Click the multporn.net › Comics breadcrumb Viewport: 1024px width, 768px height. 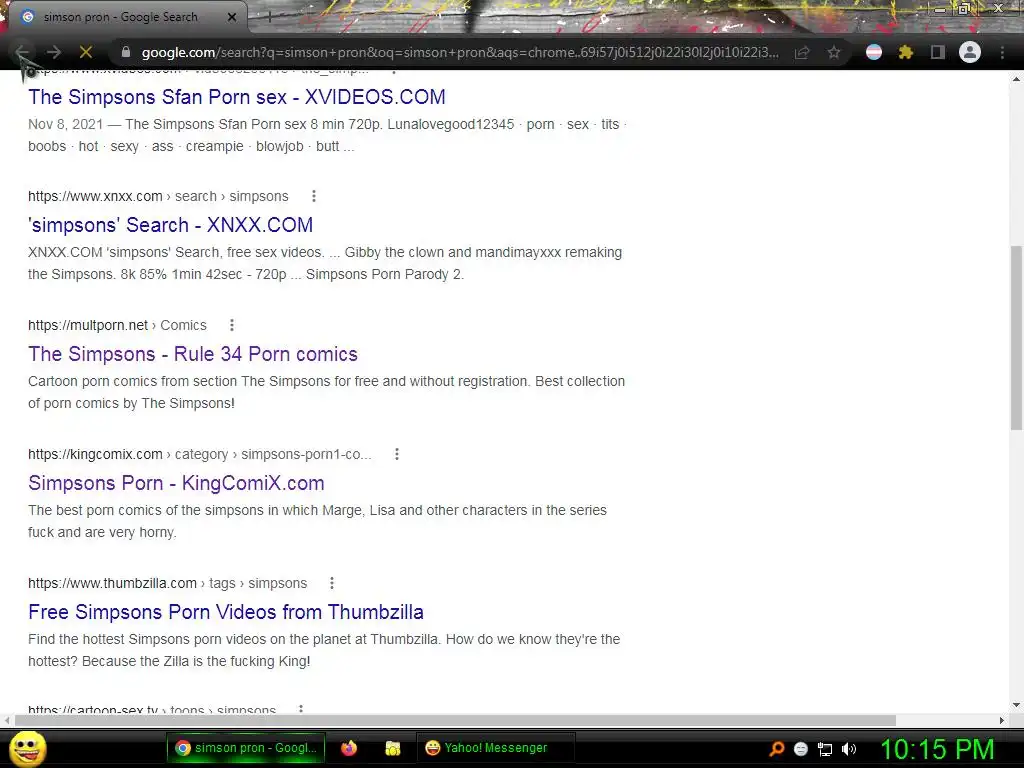pyautogui.click(x=117, y=325)
